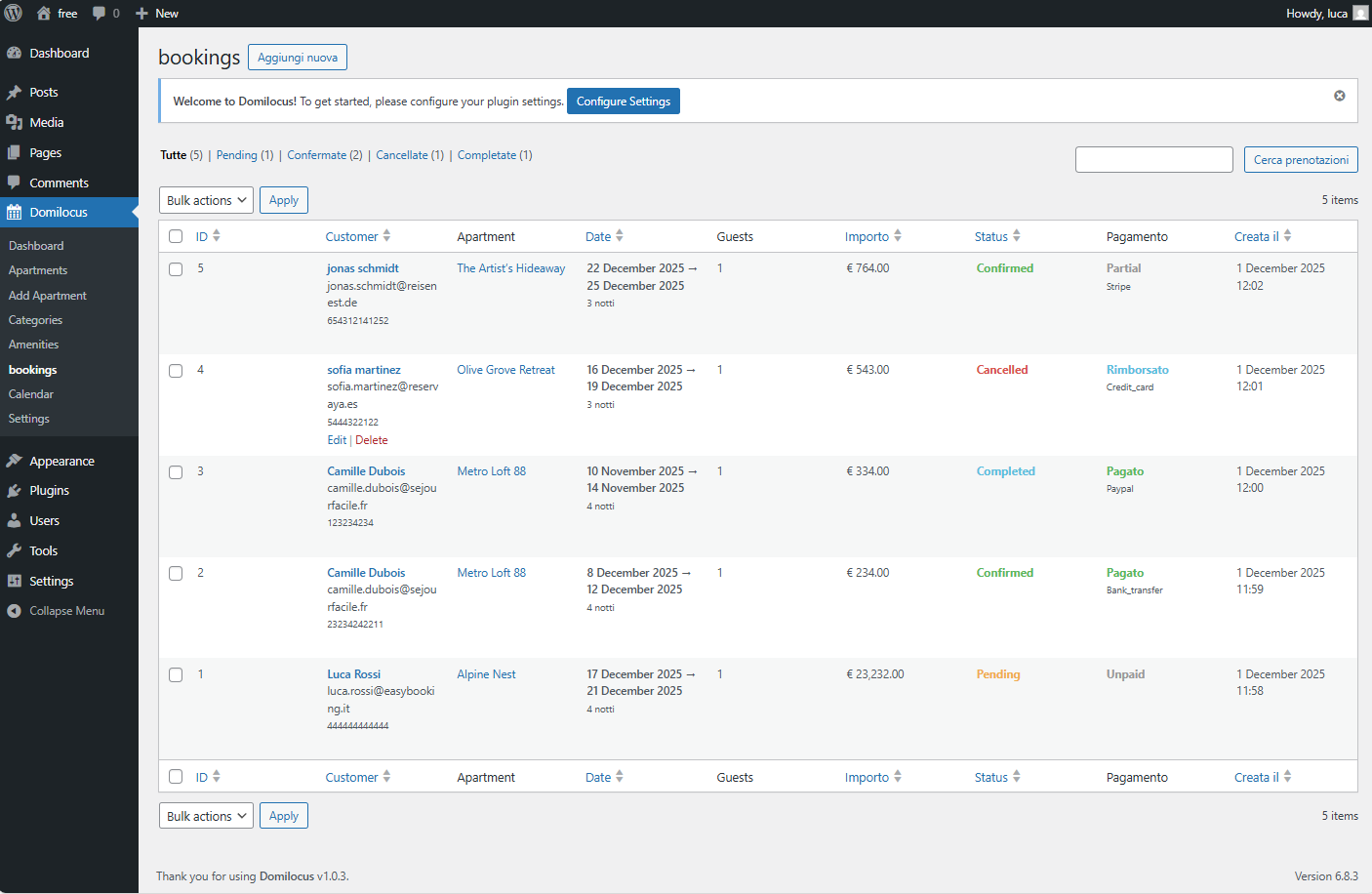Select the checkbox for booking ID 5
Screen dimensions: 1372x894
pyautogui.click(x=176, y=269)
